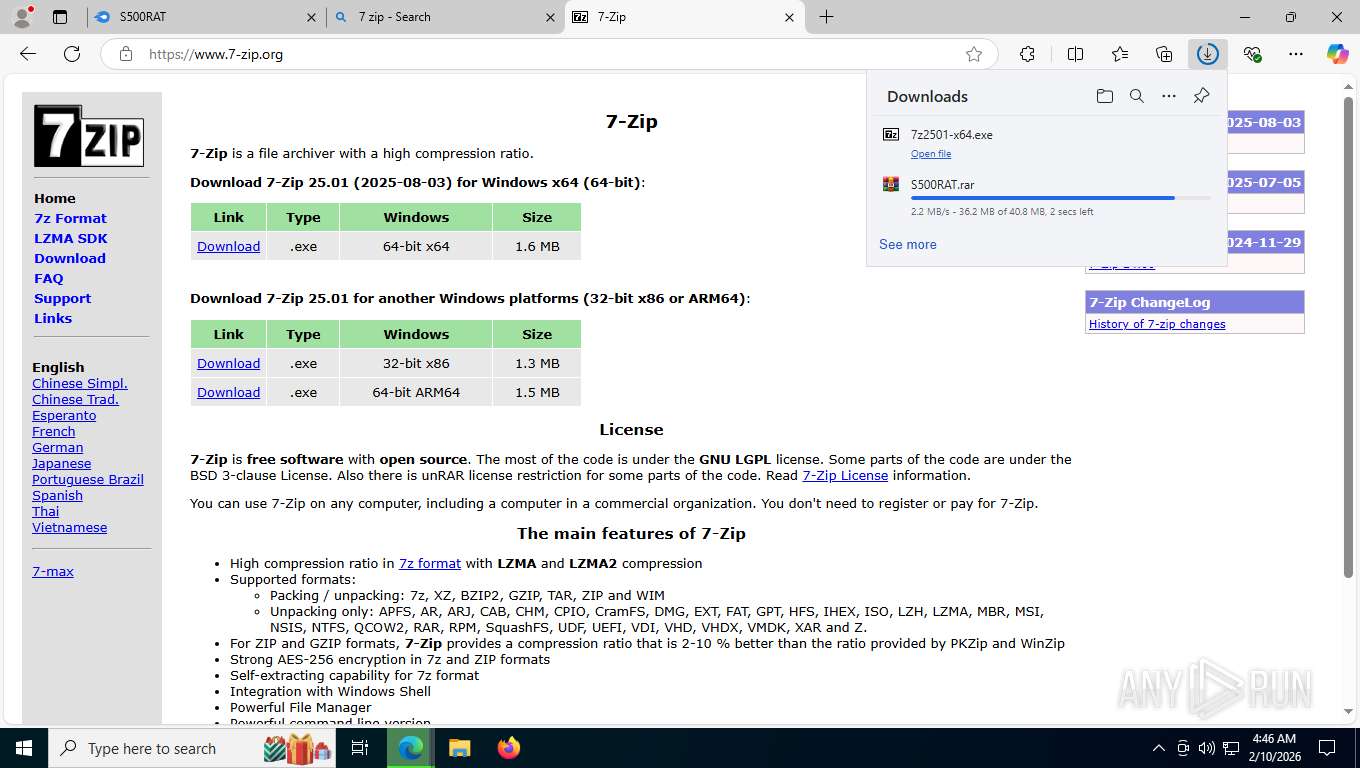The height and width of the screenshot is (768, 1360).
Task: Switch language to Japanese
Action: [61, 463]
